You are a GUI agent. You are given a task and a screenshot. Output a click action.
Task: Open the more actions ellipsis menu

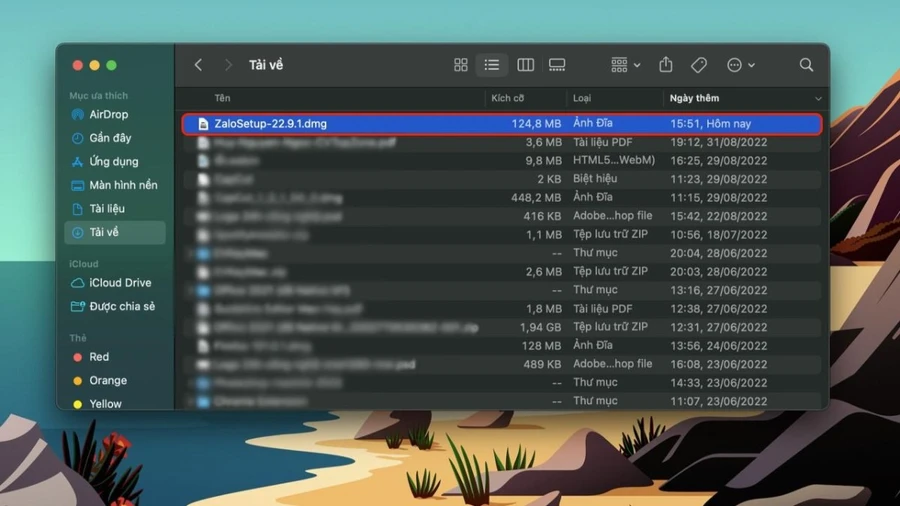click(x=740, y=65)
